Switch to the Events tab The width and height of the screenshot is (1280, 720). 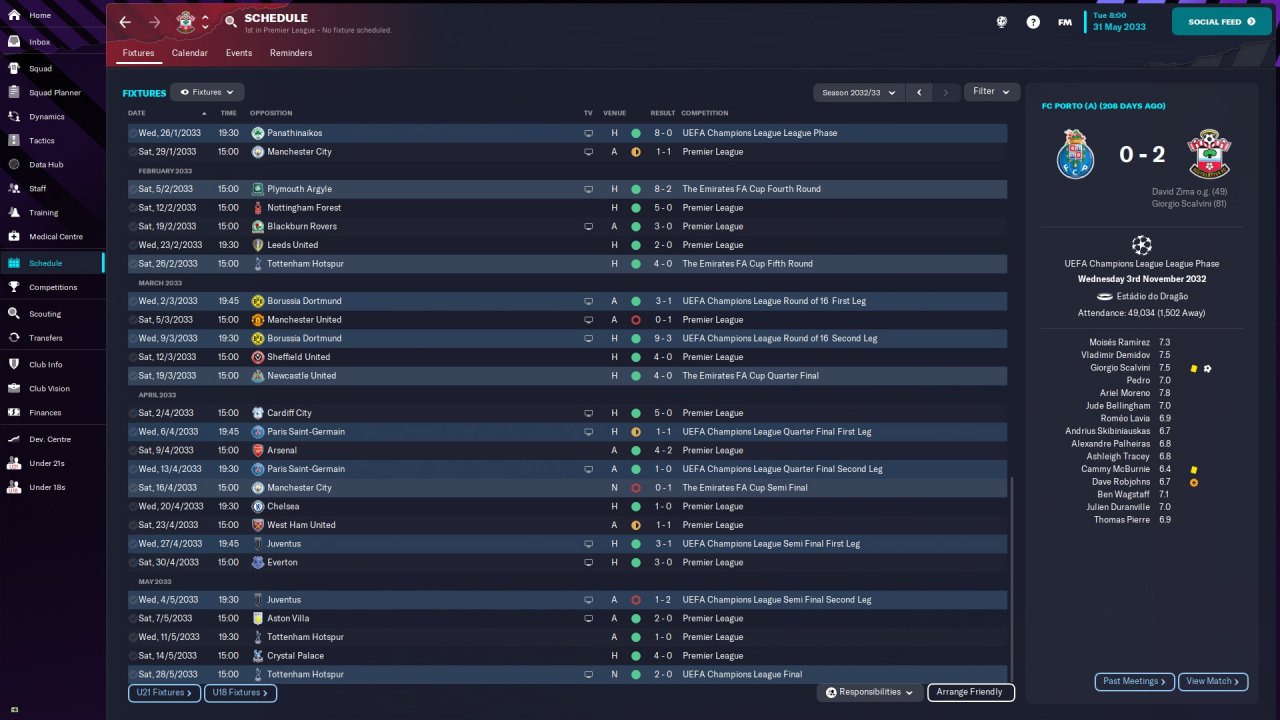click(239, 53)
